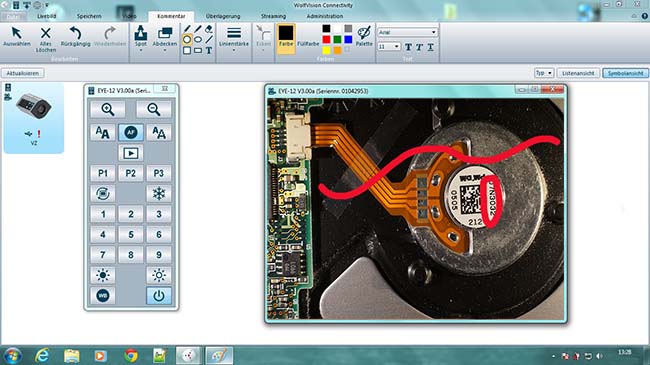Open the Streaming tab
Image resolution: width=650 pixels, height=365 pixels.
[x=273, y=16]
